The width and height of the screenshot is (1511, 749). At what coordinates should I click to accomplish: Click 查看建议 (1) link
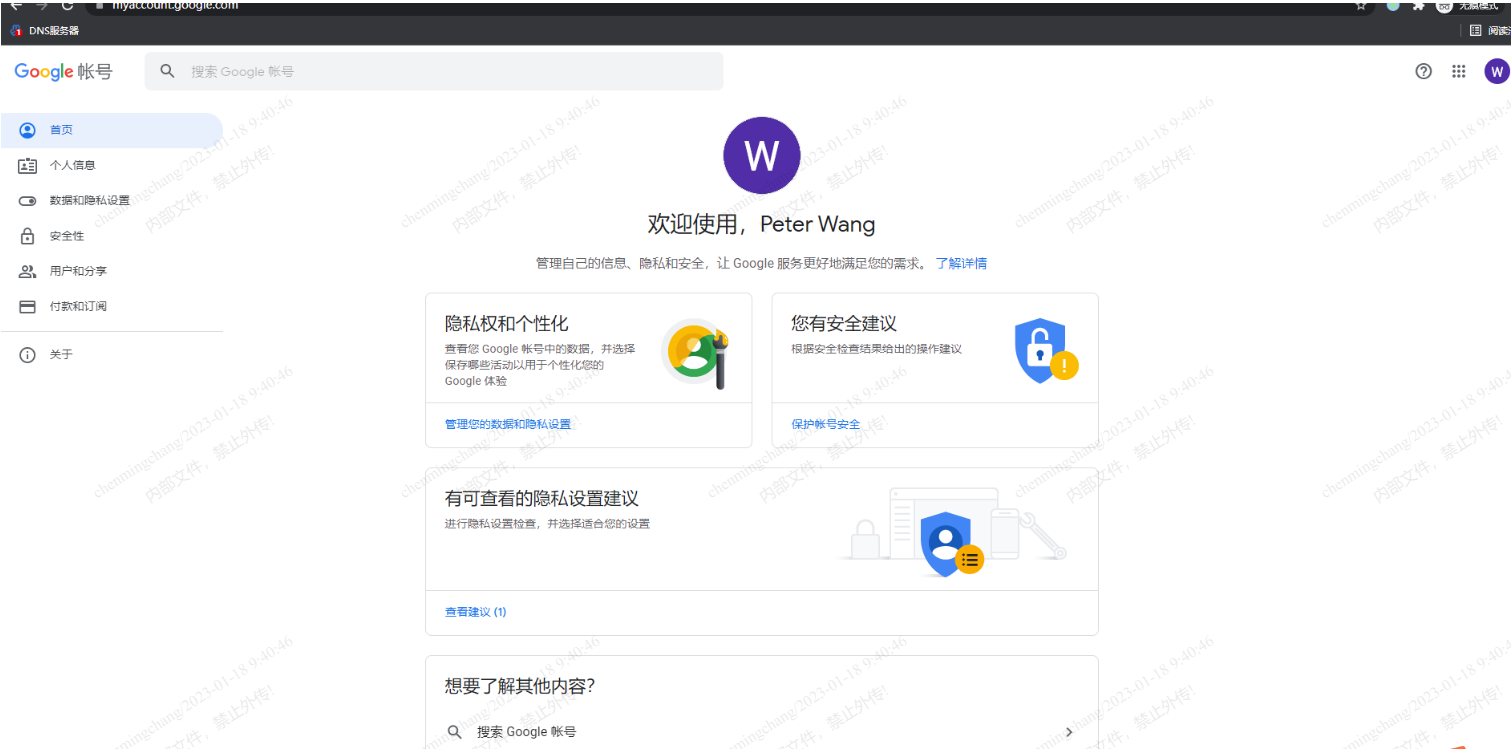click(475, 612)
